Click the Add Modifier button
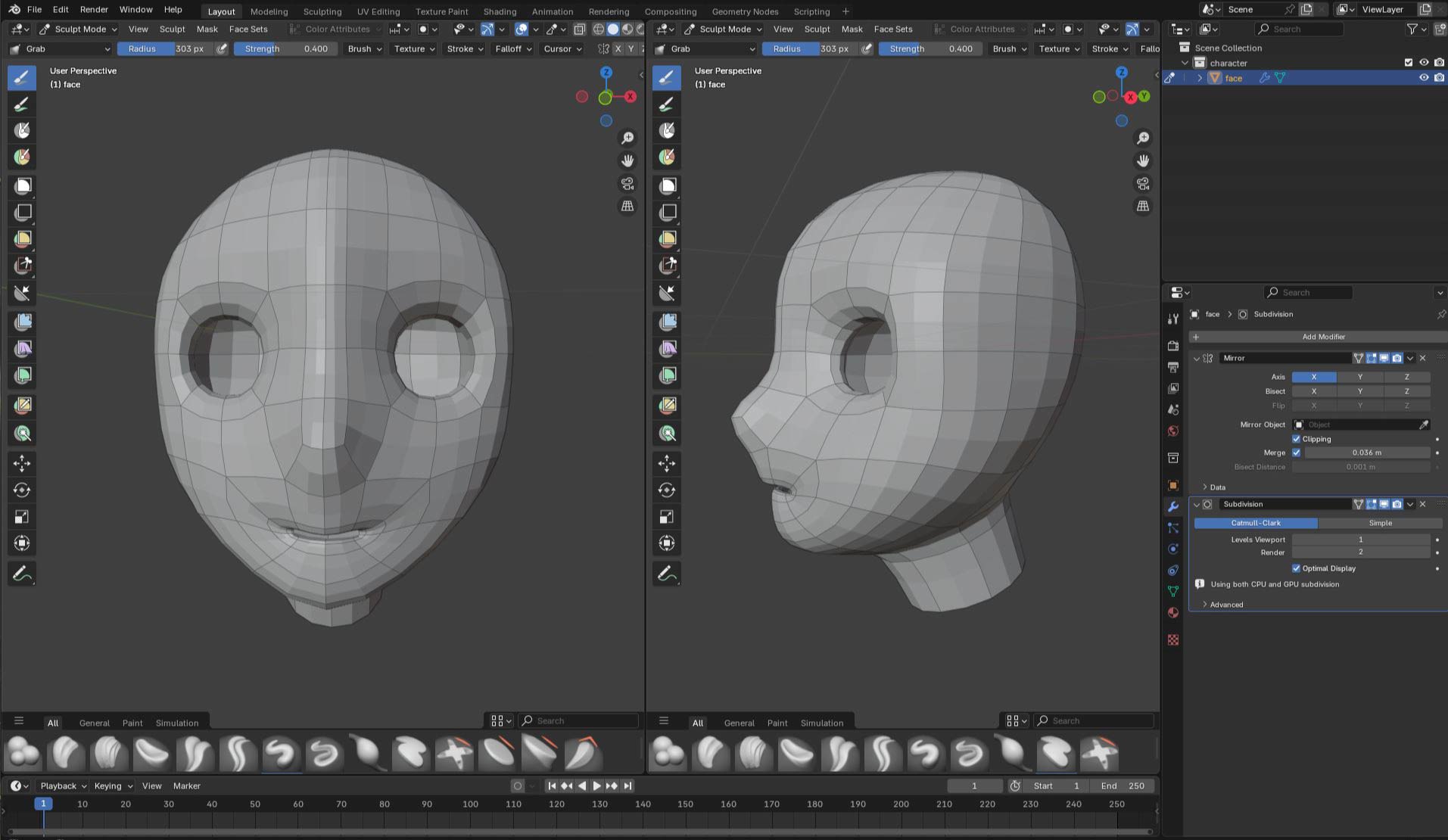 click(x=1322, y=337)
